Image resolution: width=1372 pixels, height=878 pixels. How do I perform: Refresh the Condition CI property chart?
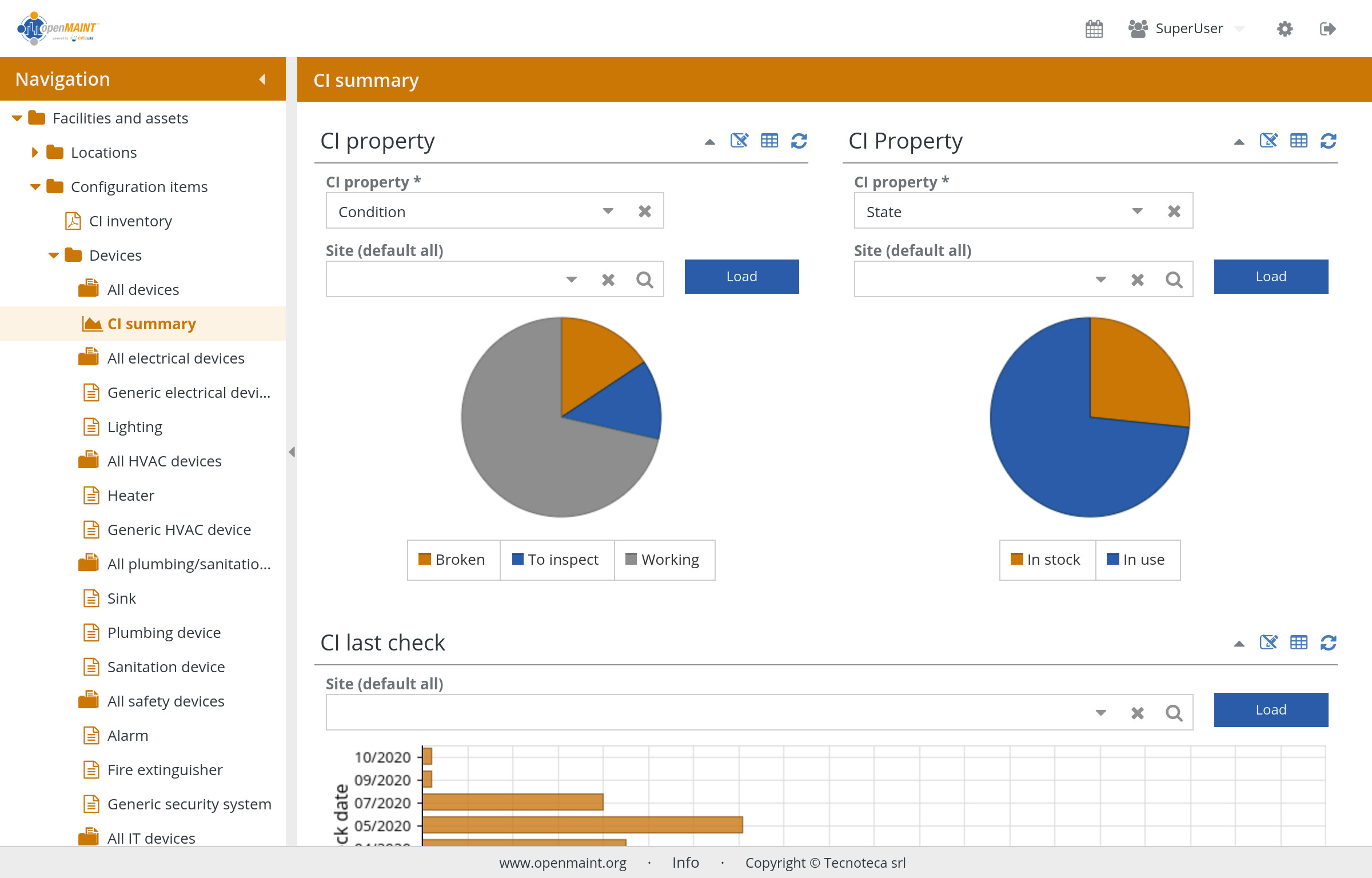(x=799, y=141)
